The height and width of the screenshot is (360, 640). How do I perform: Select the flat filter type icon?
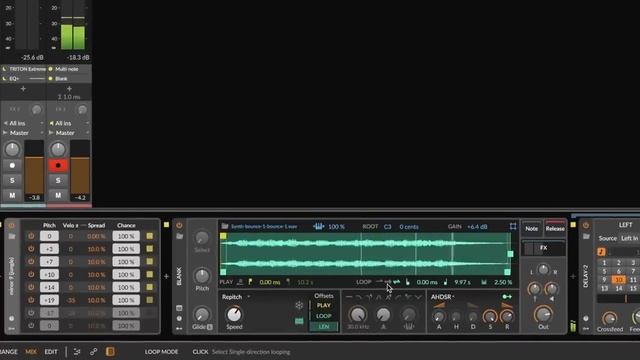[x=349, y=297]
